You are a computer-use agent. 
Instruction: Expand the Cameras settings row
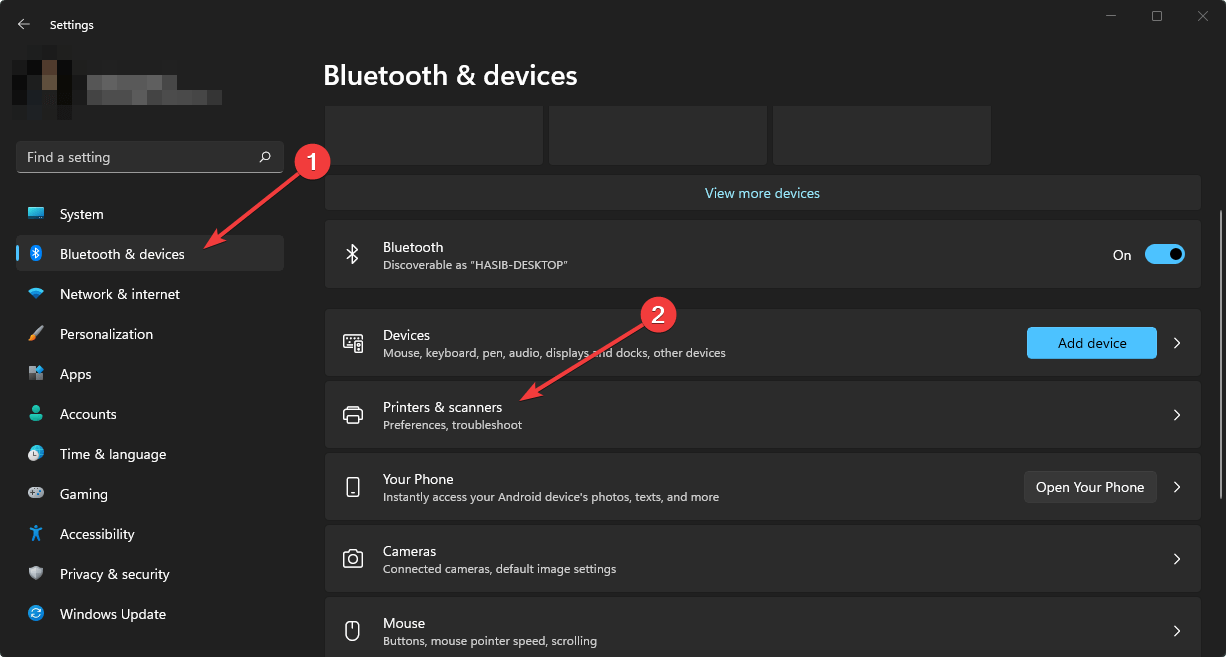point(1176,558)
